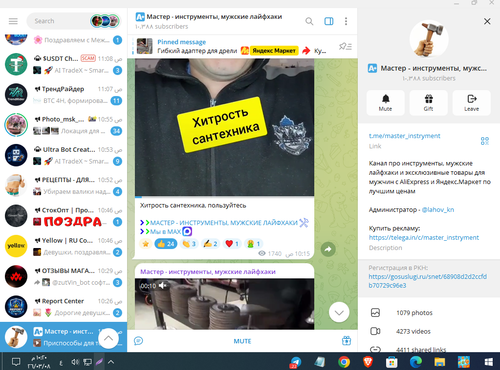Forward the Хитрость сантехника post
500x370 pixels.
tap(328, 249)
